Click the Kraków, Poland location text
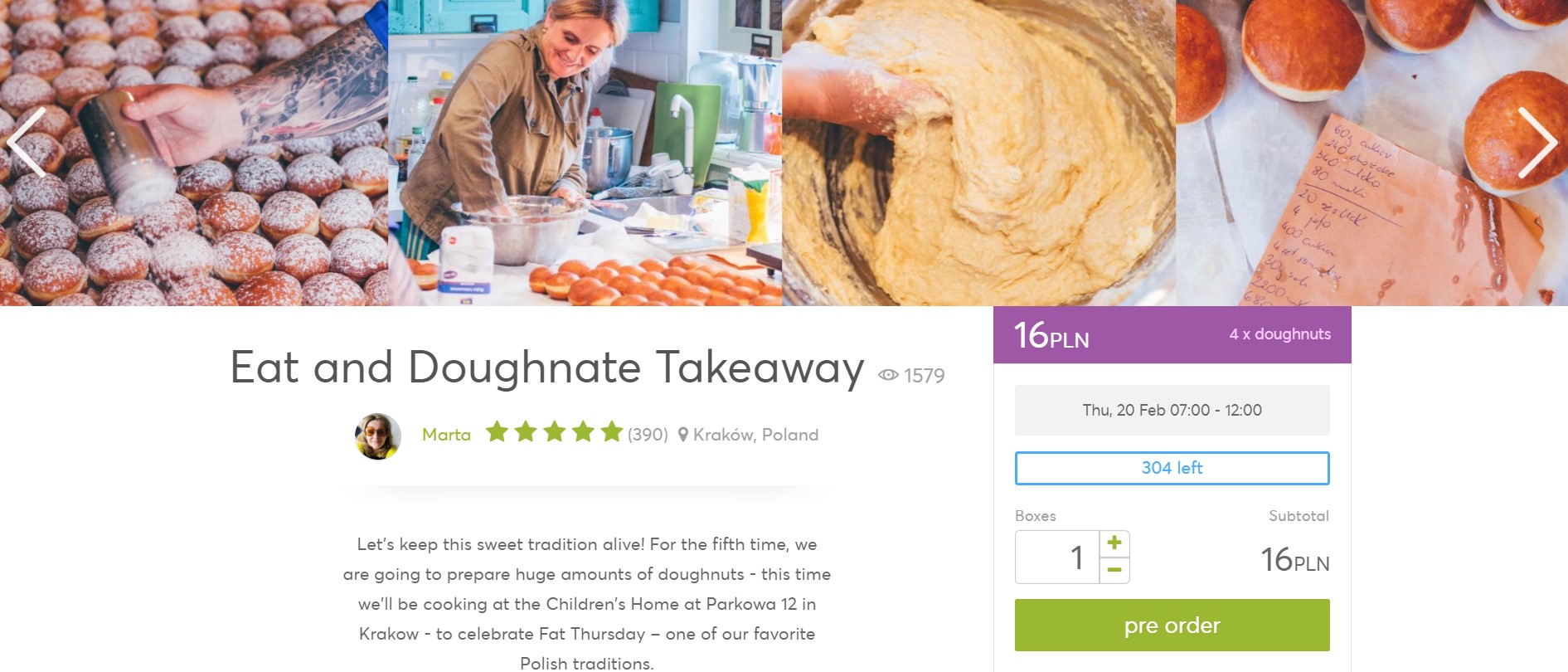The width and height of the screenshot is (1568, 672). 755,435
